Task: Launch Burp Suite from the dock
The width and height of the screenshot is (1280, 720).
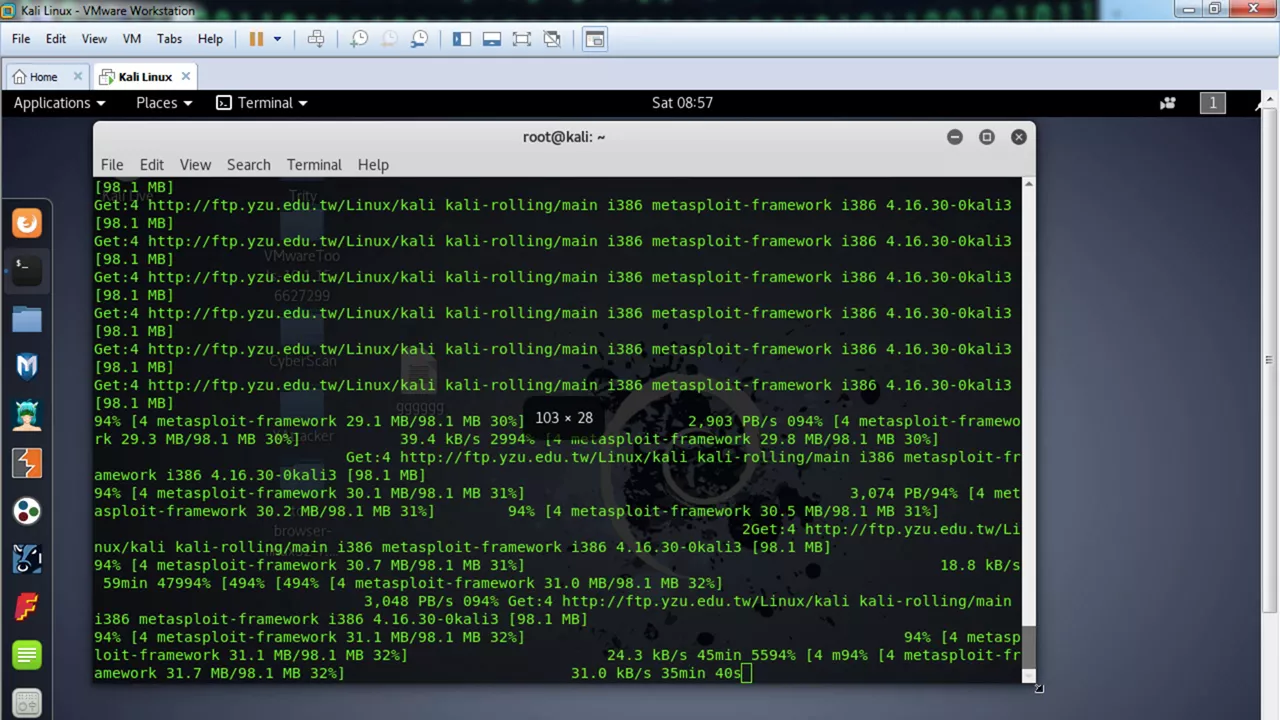Action: tap(27, 463)
